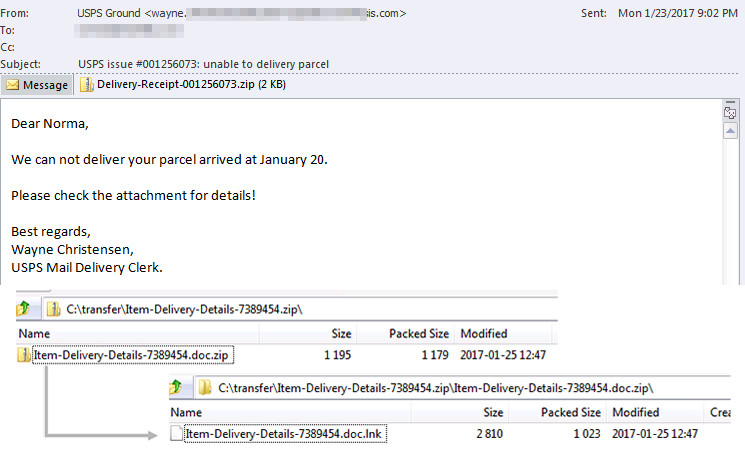Select the Item-Delivery-Details-7389454.doc.lnk file

(x=285, y=433)
